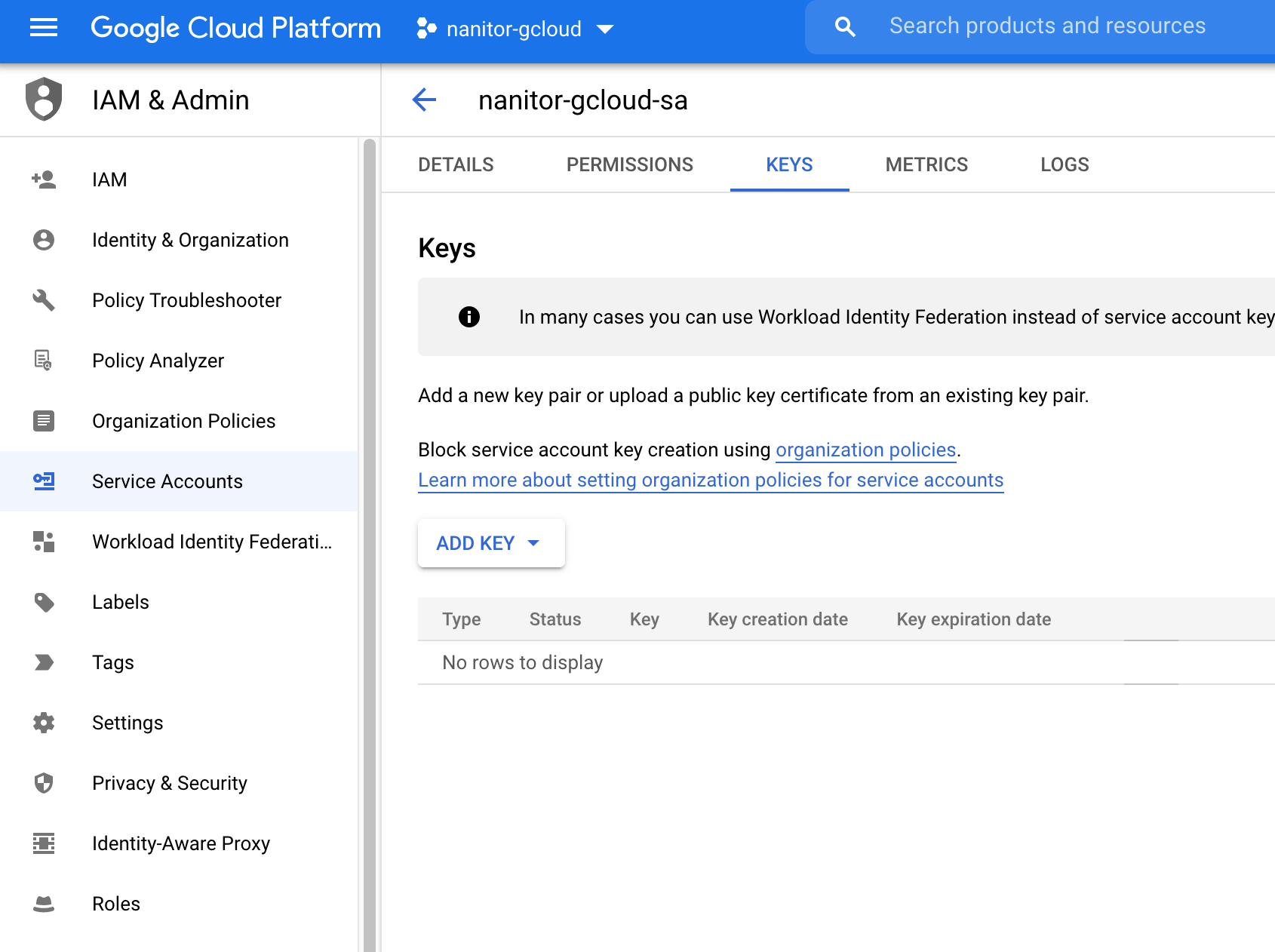Open the hamburger navigation menu
Image resolution: width=1275 pixels, height=952 pixels.
[x=44, y=29]
